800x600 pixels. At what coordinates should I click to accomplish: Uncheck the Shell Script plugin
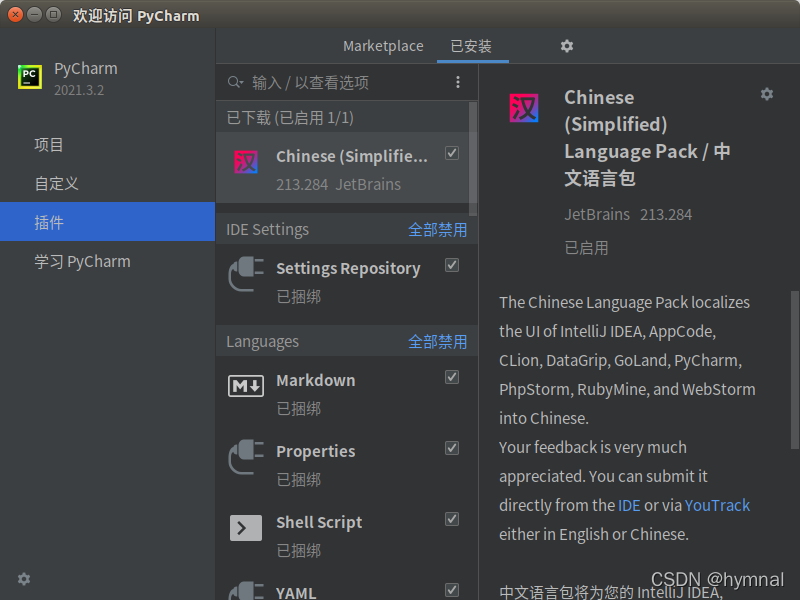coord(452,519)
